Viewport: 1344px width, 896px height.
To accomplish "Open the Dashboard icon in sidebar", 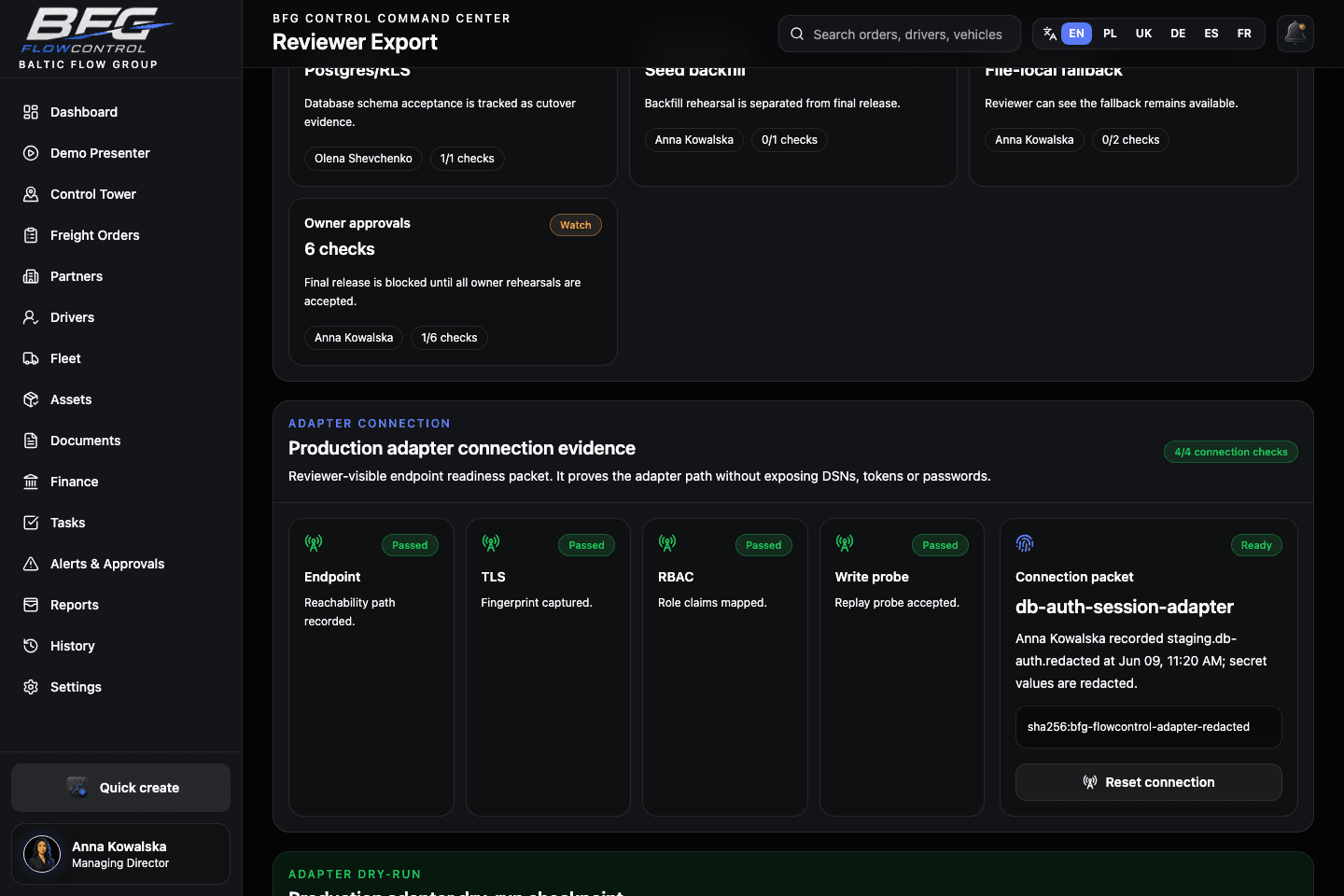I will click(31, 112).
